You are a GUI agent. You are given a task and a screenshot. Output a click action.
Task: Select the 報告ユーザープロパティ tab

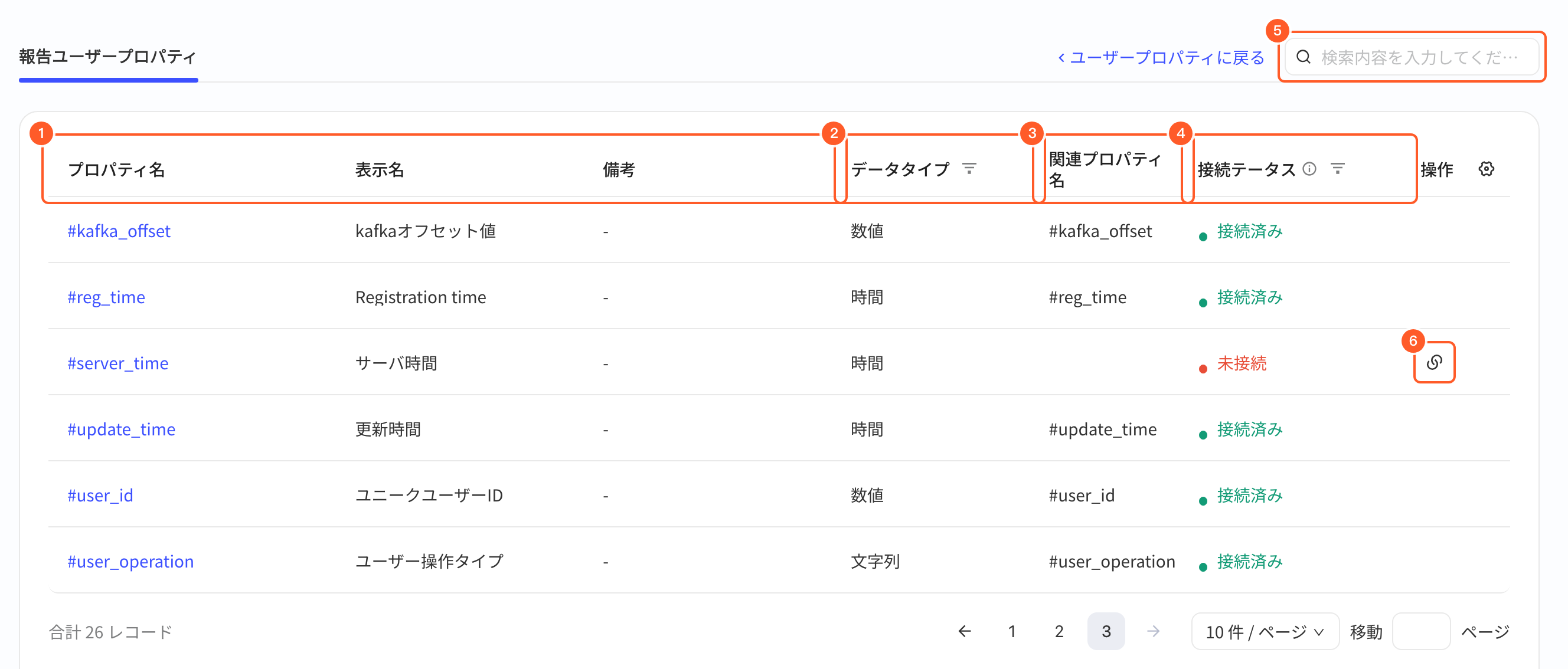click(107, 57)
